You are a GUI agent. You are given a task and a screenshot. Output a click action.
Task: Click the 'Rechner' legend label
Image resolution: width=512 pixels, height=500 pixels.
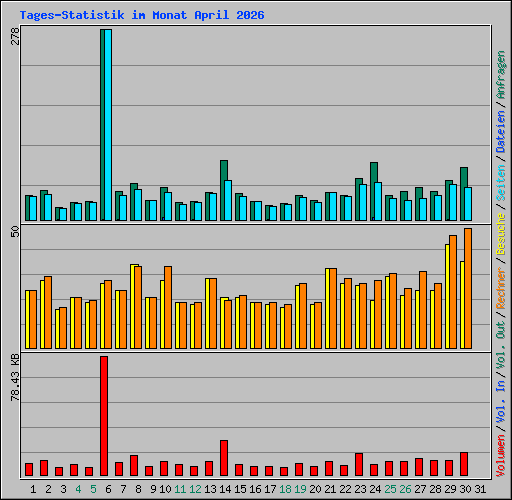click(501, 288)
